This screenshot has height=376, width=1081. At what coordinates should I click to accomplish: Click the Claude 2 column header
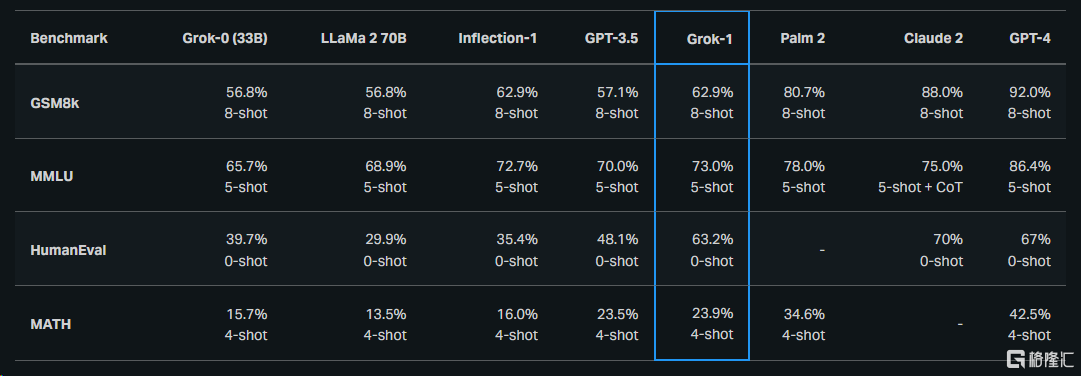(x=933, y=39)
